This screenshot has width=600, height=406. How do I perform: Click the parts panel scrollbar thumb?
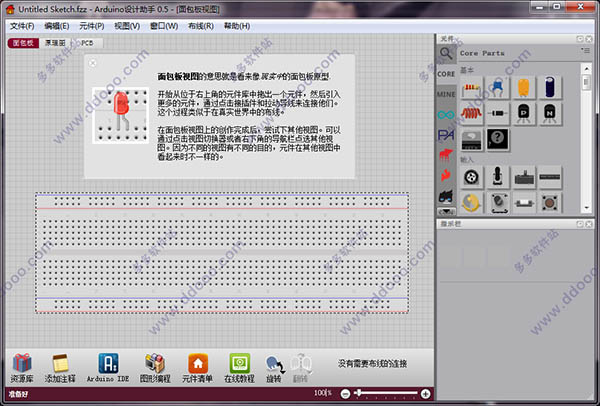(586, 82)
